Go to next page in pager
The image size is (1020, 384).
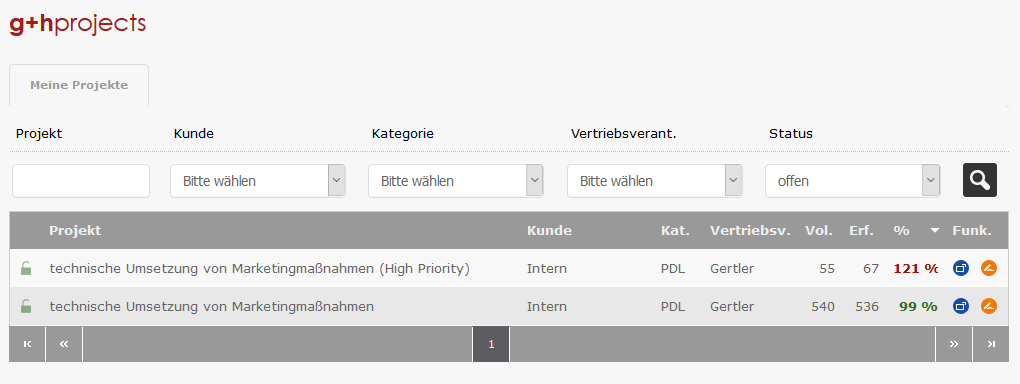tap(954, 344)
